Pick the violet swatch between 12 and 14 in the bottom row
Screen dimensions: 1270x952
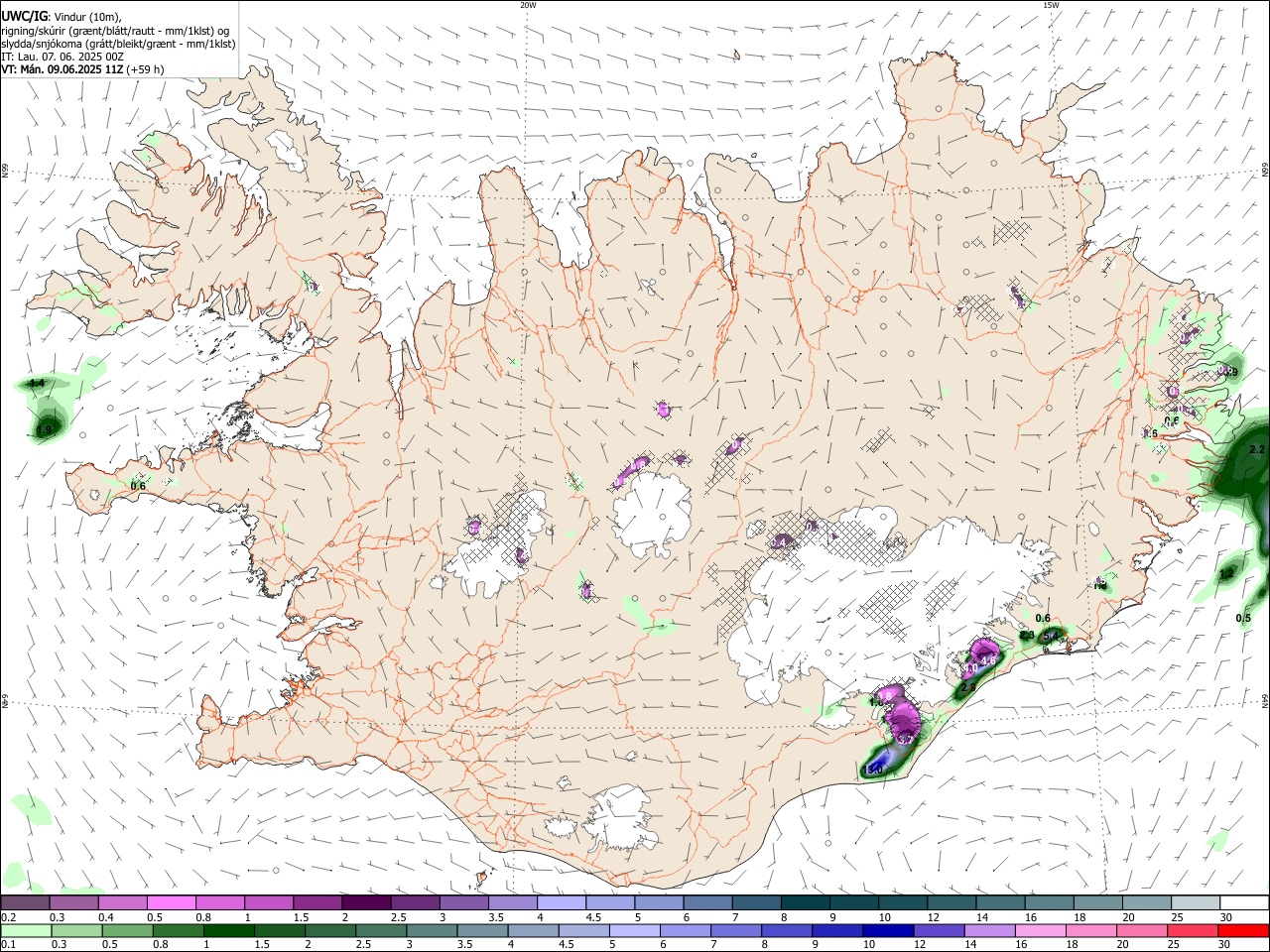coord(939,930)
